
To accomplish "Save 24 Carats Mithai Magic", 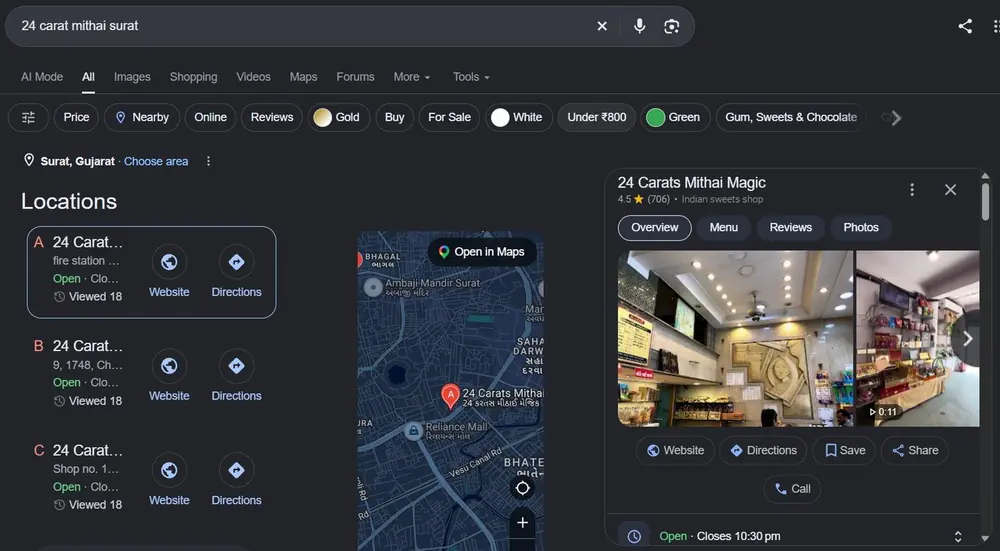I will click(844, 450).
